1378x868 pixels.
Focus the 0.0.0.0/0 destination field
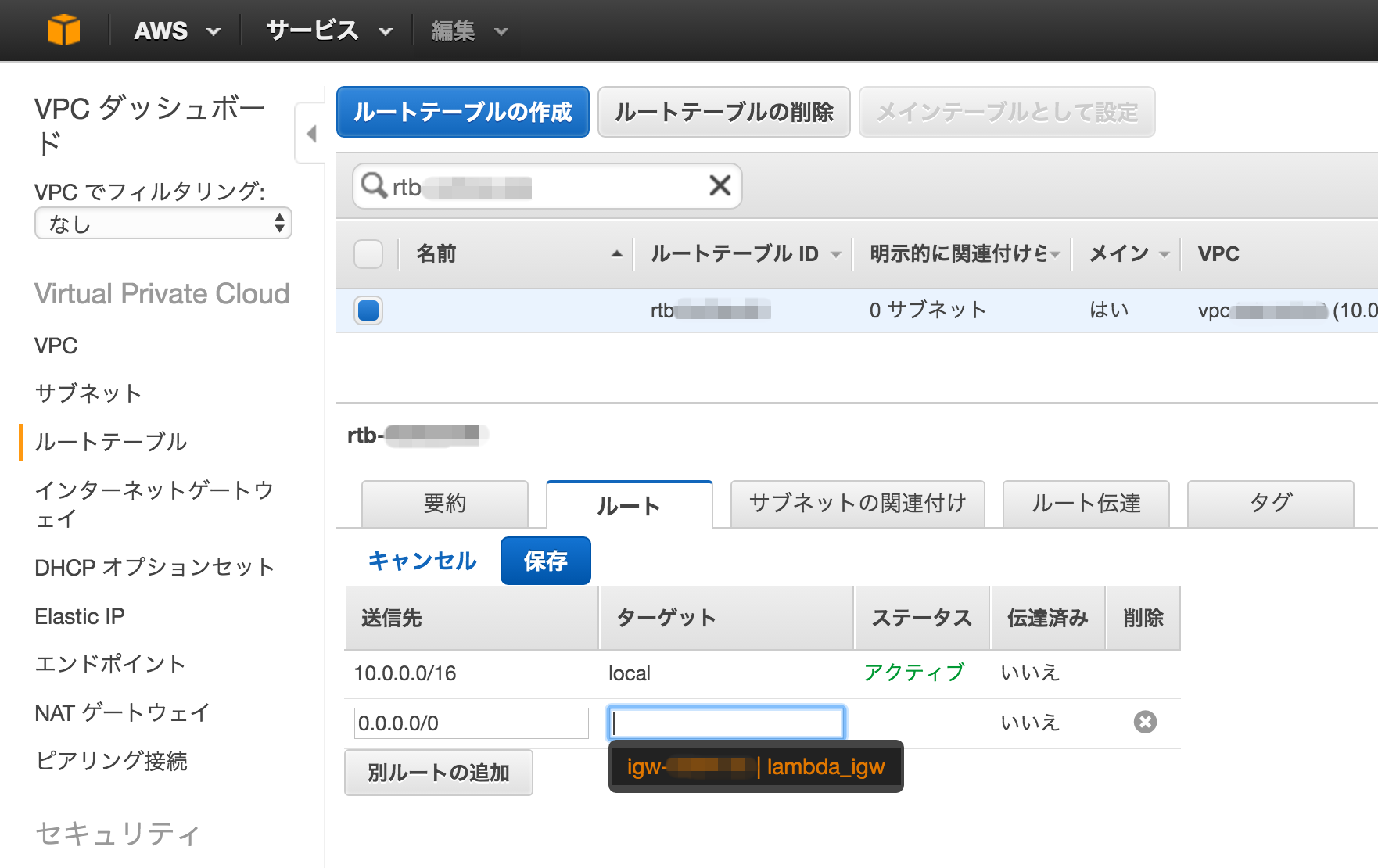471,723
